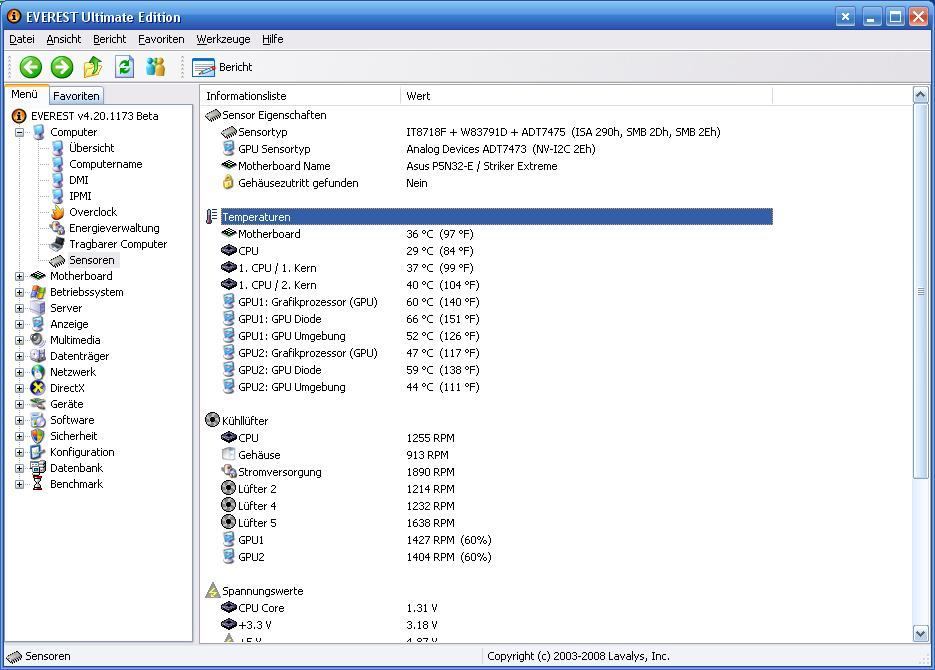Switch to the Favoriten tab in sidebar
Image resolution: width=935 pixels, height=670 pixels.
[x=76, y=96]
